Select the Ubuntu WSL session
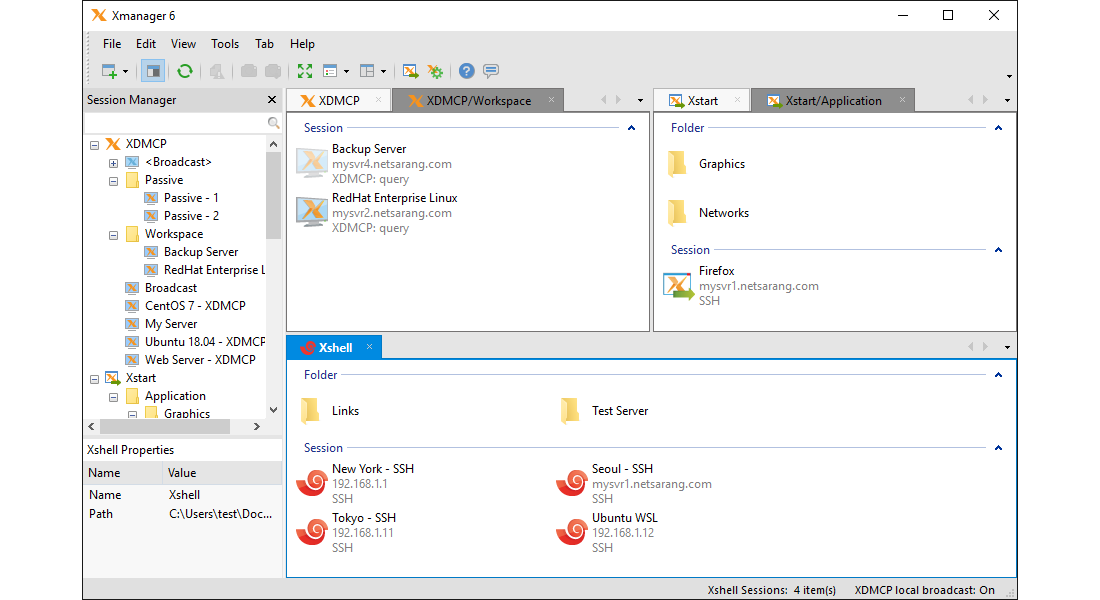The height and width of the screenshot is (600, 1100). click(x=624, y=518)
